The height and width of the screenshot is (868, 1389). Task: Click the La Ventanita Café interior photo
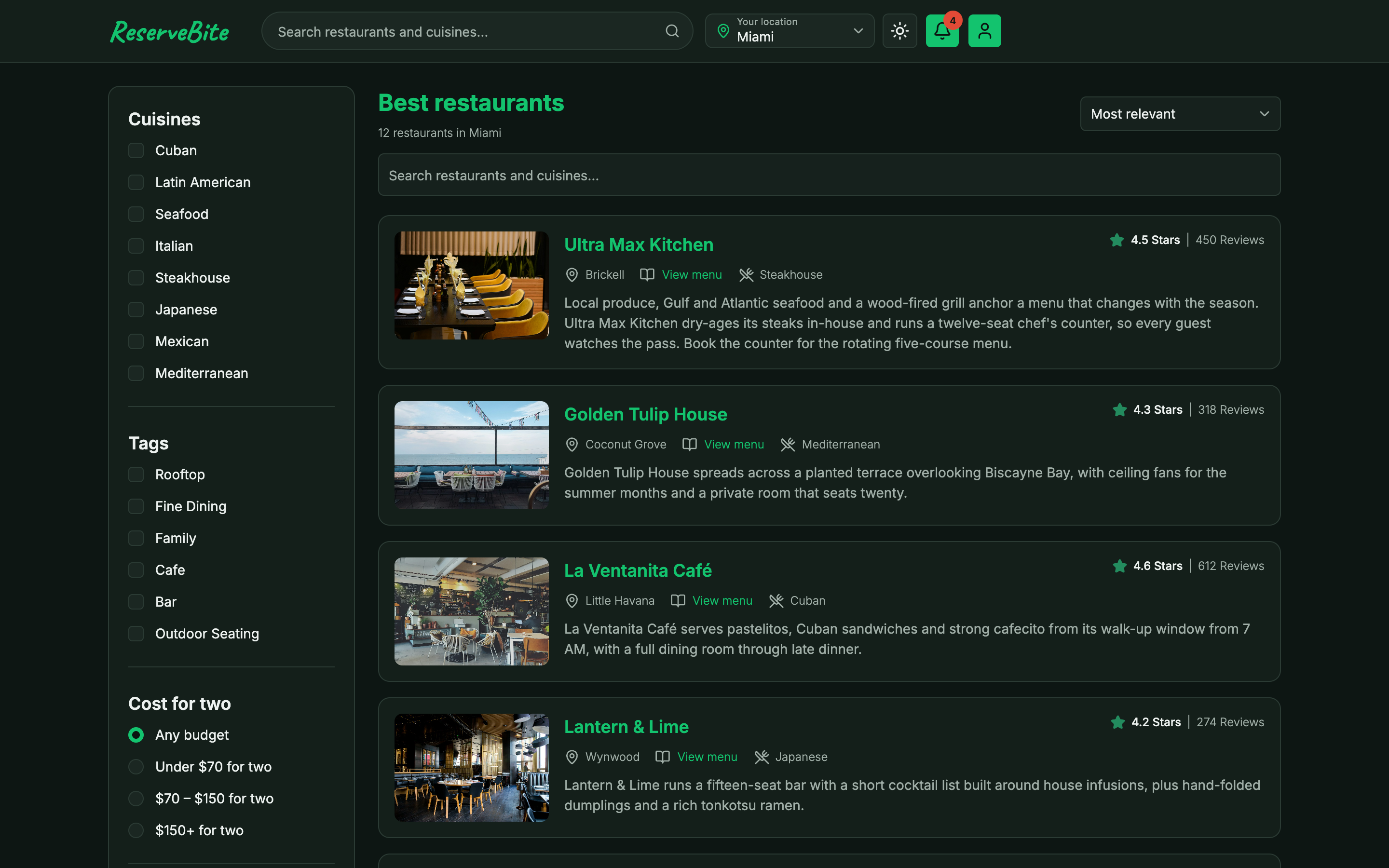point(471,611)
